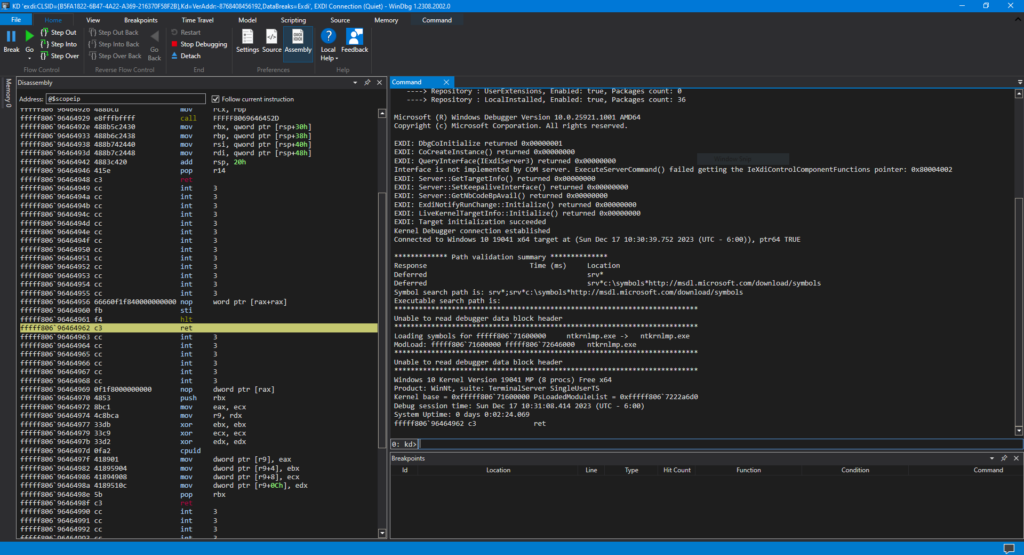Click the Break pause icon

pos(11,37)
